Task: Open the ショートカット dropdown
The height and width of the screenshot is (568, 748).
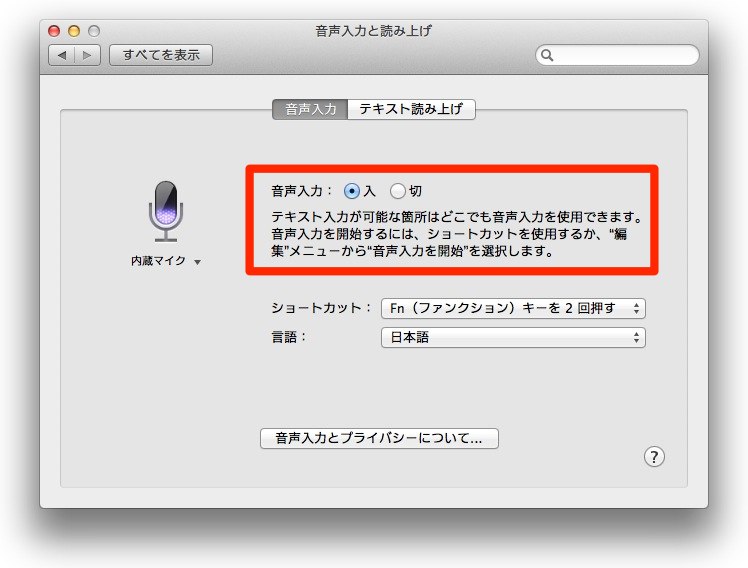Action: [513, 308]
